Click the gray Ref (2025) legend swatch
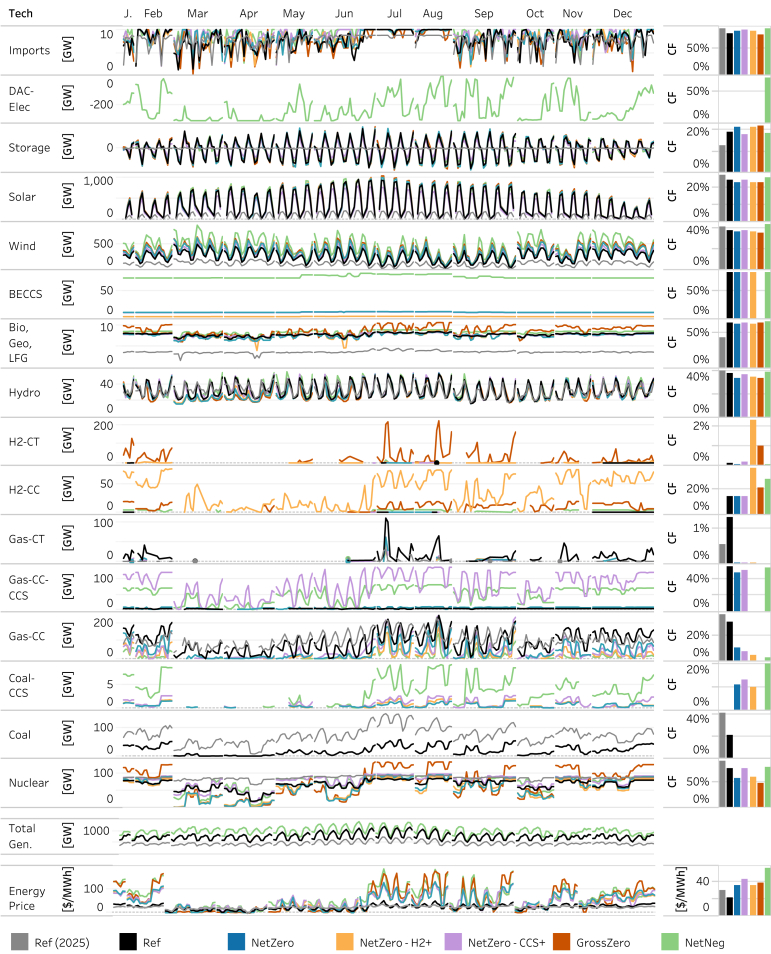Screen dimensions: 771x954 (x=19, y=942)
